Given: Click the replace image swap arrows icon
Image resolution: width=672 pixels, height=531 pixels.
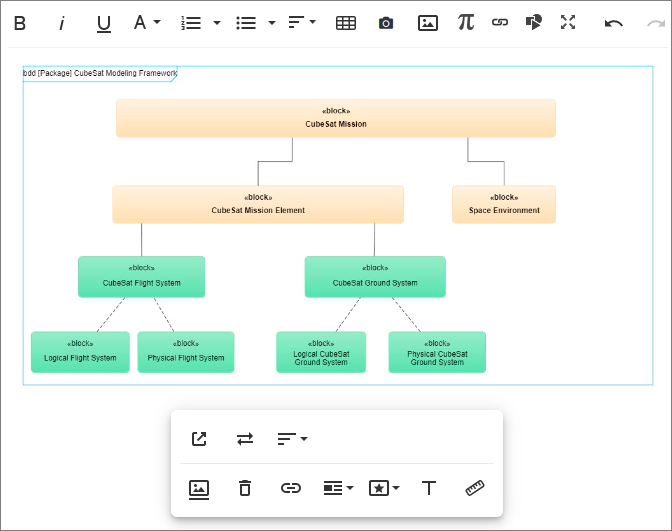Looking at the screenshot, I should (x=245, y=439).
